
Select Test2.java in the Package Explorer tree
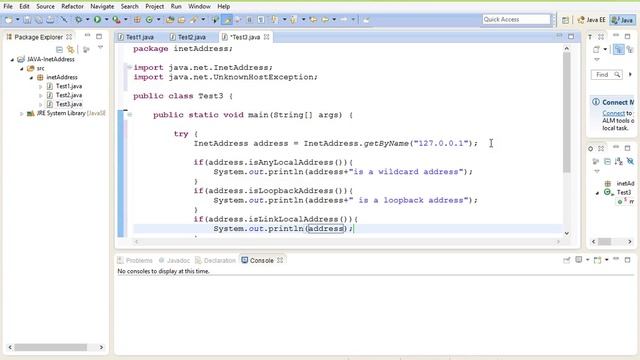pyautogui.click(x=69, y=95)
